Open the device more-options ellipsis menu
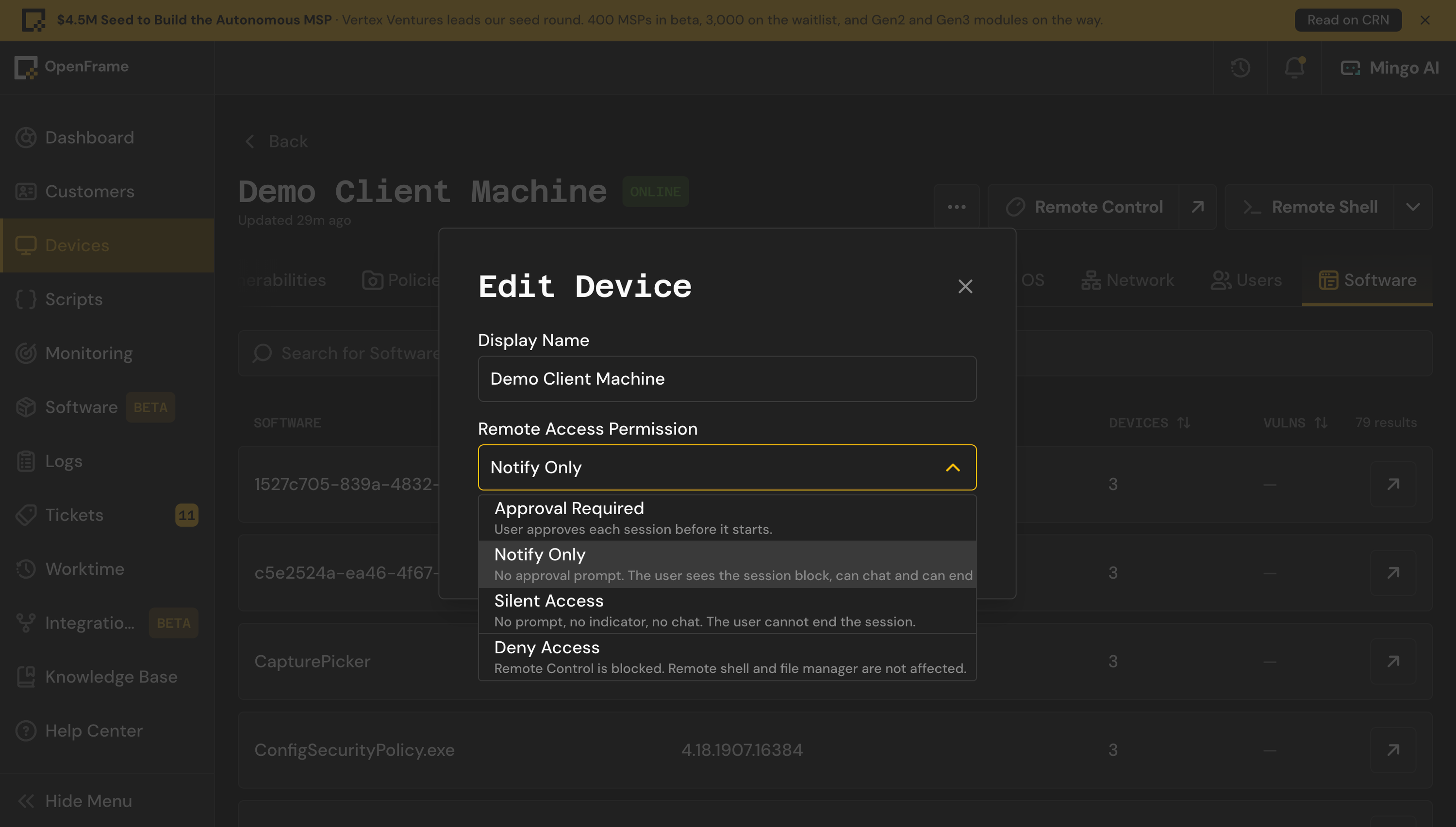The image size is (1456, 827). point(957,207)
